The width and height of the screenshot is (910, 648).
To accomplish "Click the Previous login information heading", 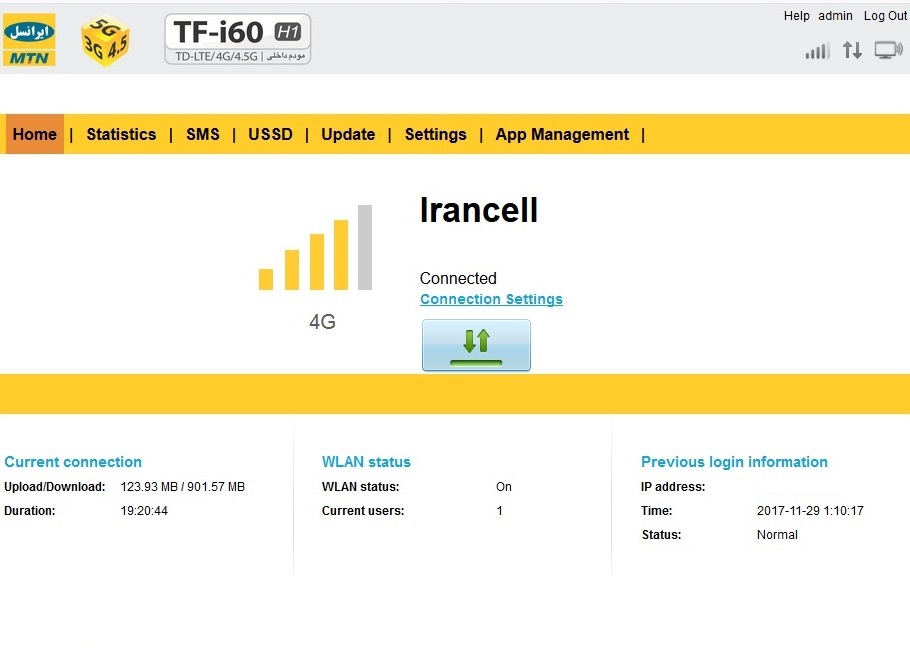I will [x=734, y=462].
